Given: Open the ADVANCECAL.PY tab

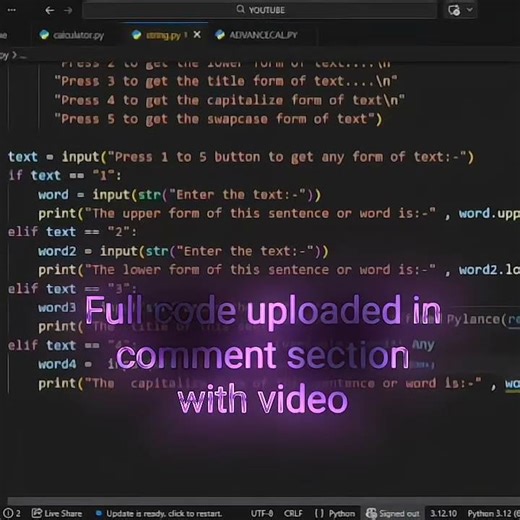Looking at the screenshot, I should pos(257,35).
